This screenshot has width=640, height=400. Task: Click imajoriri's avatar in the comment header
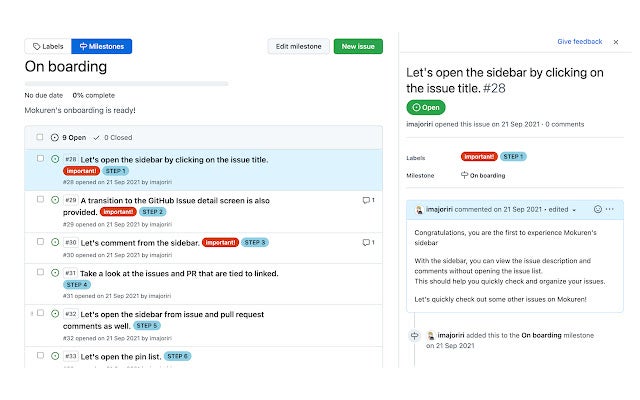(419, 210)
